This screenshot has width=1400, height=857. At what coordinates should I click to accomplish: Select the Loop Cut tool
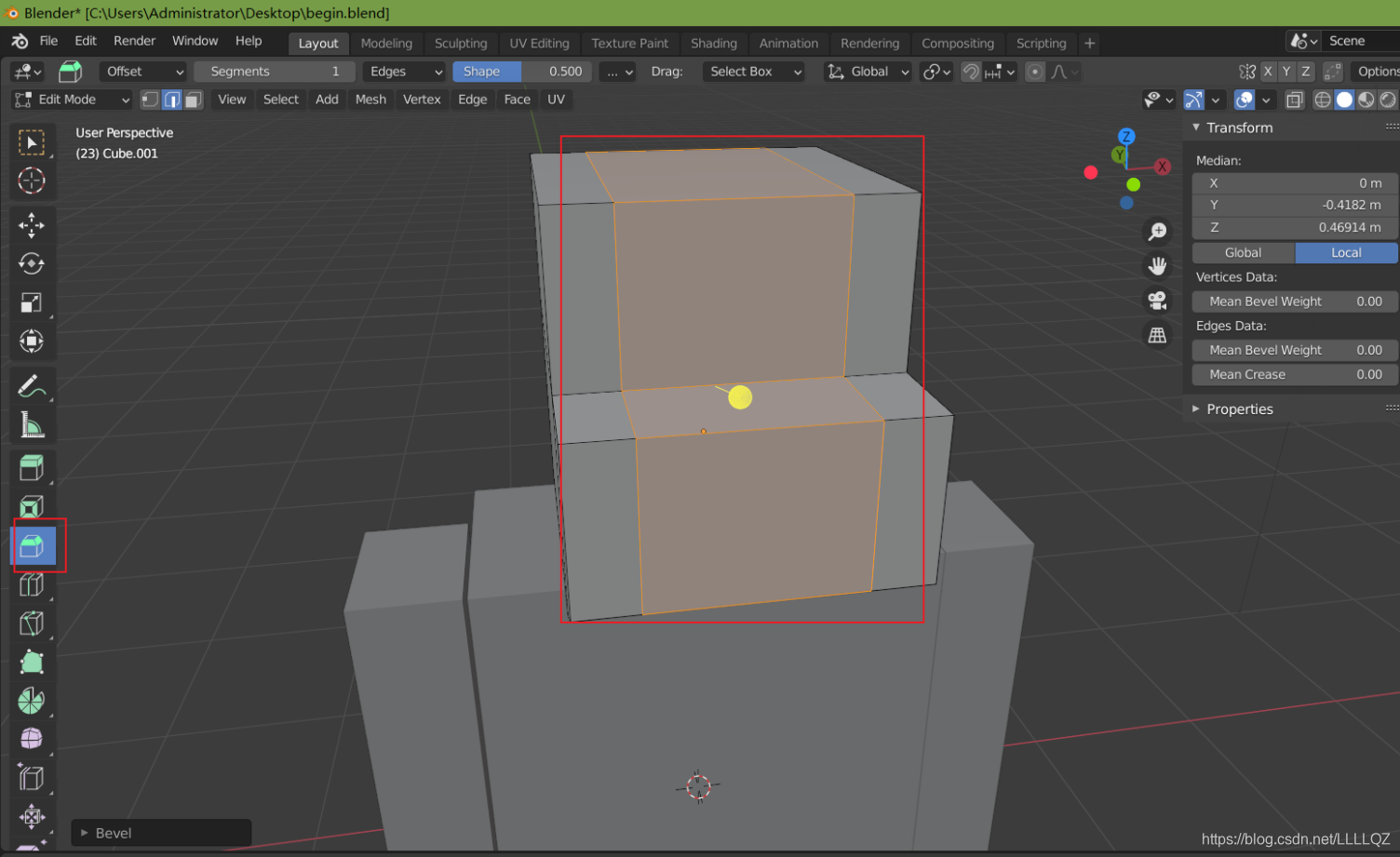pyautogui.click(x=32, y=584)
